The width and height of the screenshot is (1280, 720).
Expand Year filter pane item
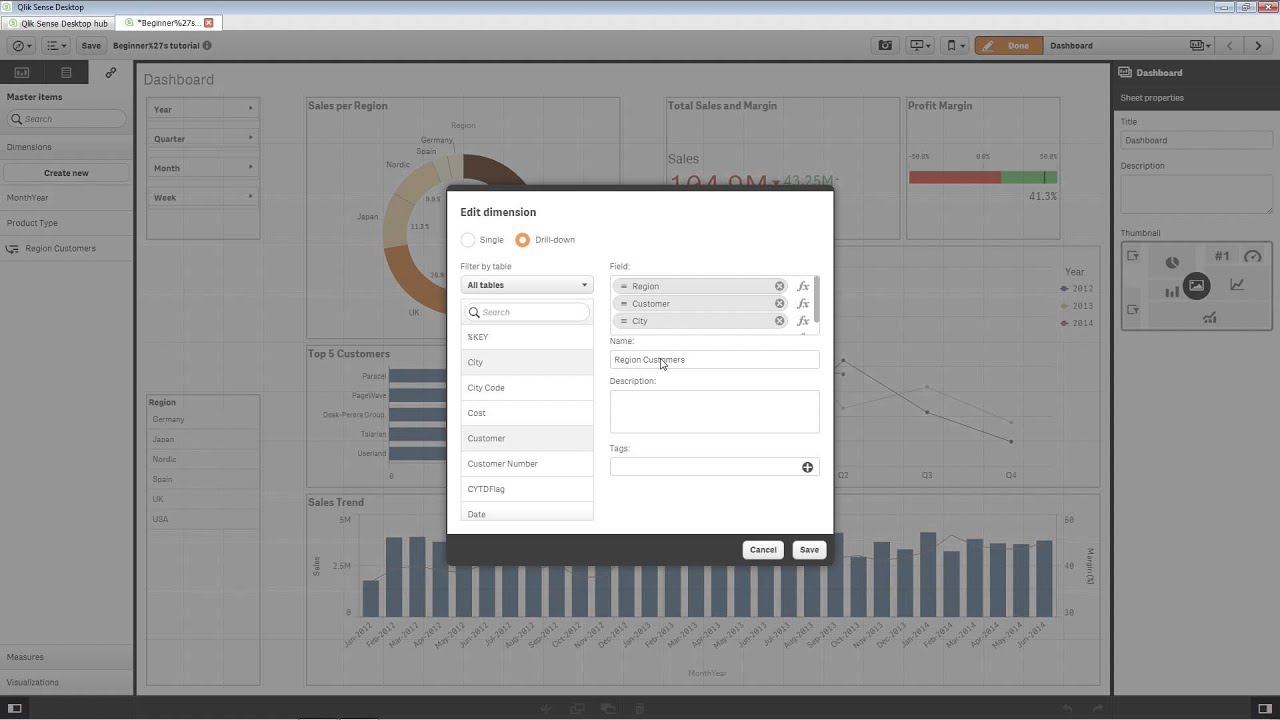[x=203, y=109]
